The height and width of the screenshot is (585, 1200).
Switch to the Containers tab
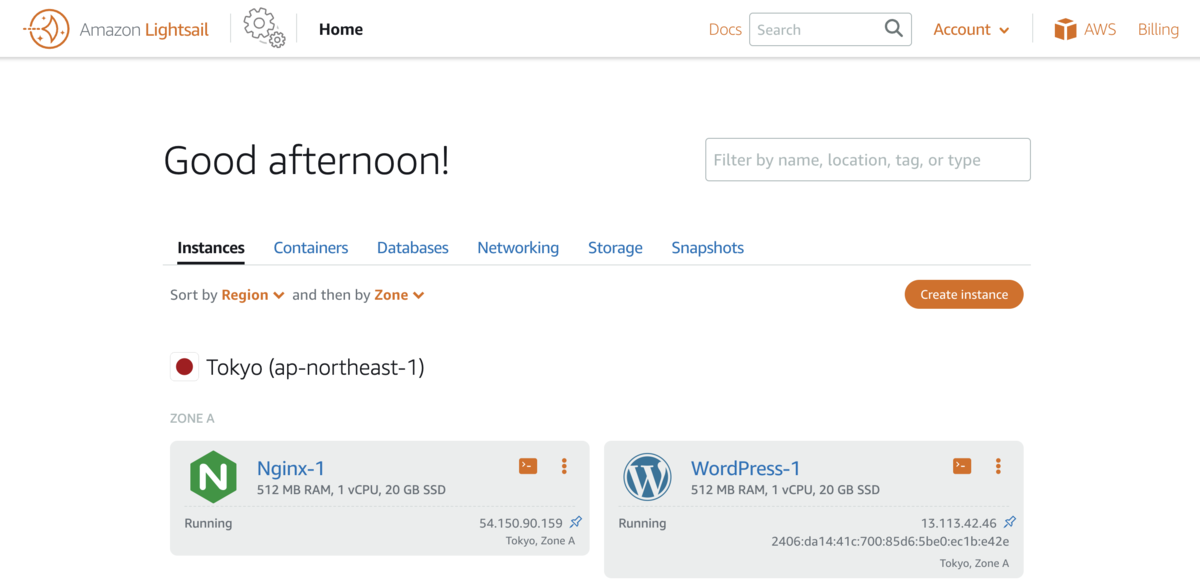pyautogui.click(x=311, y=248)
